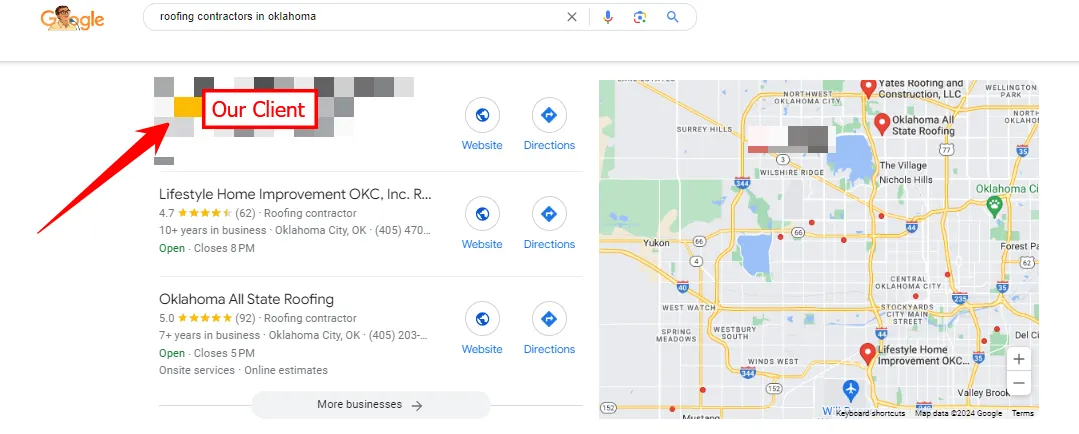Open Lifestyle Home Improvement OKC listing title
Viewport: 1079px width, 434px height.
coord(295,194)
